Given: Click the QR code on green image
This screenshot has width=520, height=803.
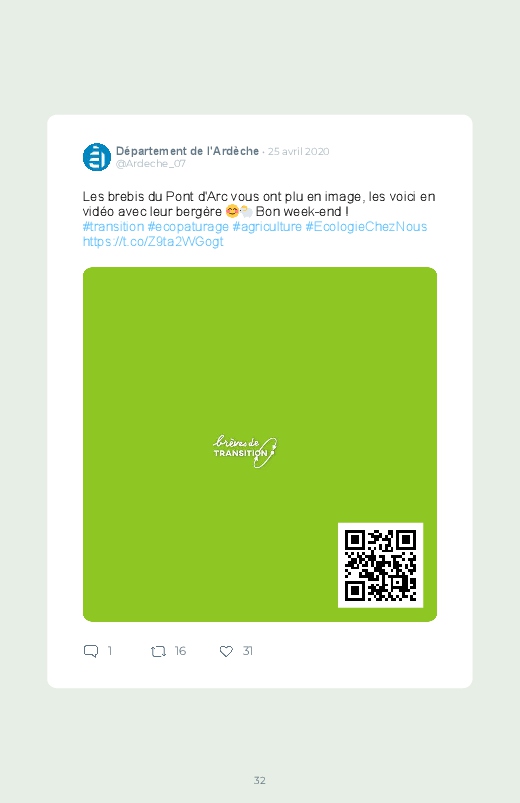Looking at the screenshot, I should (380, 565).
